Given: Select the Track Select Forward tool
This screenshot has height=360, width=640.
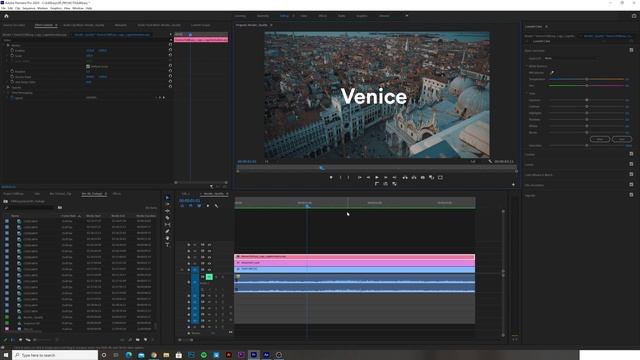Looking at the screenshot, I should click(x=167, y=204).
